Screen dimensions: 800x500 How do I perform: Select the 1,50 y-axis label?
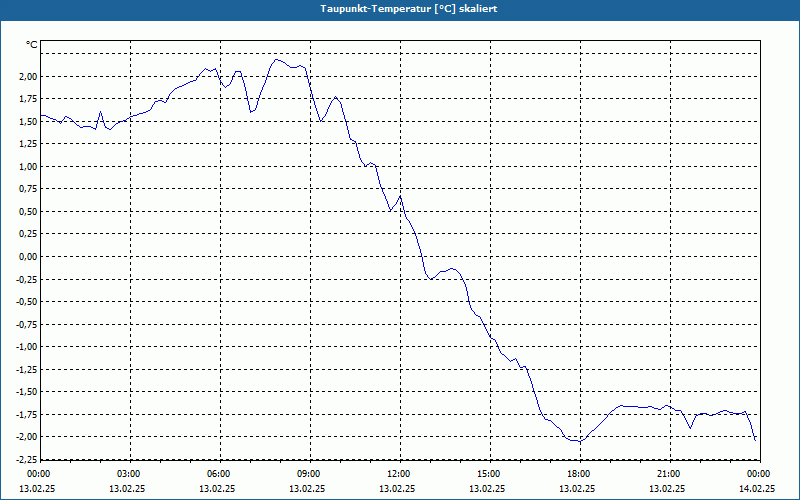[x=29, y=121]
